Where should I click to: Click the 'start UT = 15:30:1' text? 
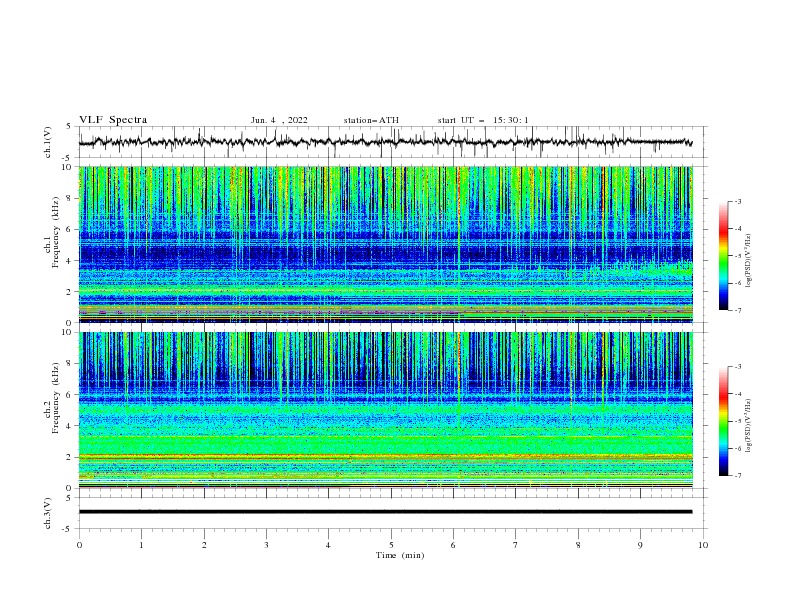[x=483, y=120]
